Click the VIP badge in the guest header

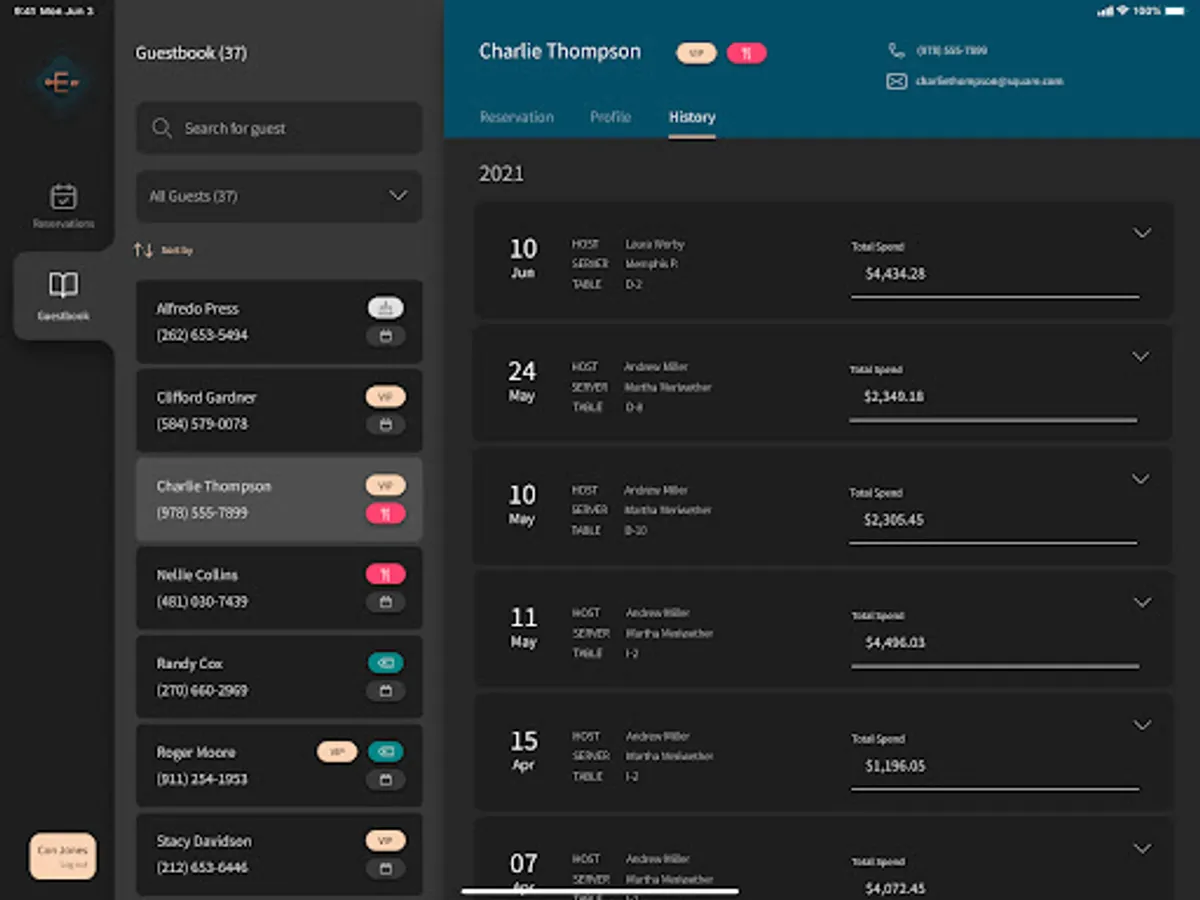coord(697,53)
